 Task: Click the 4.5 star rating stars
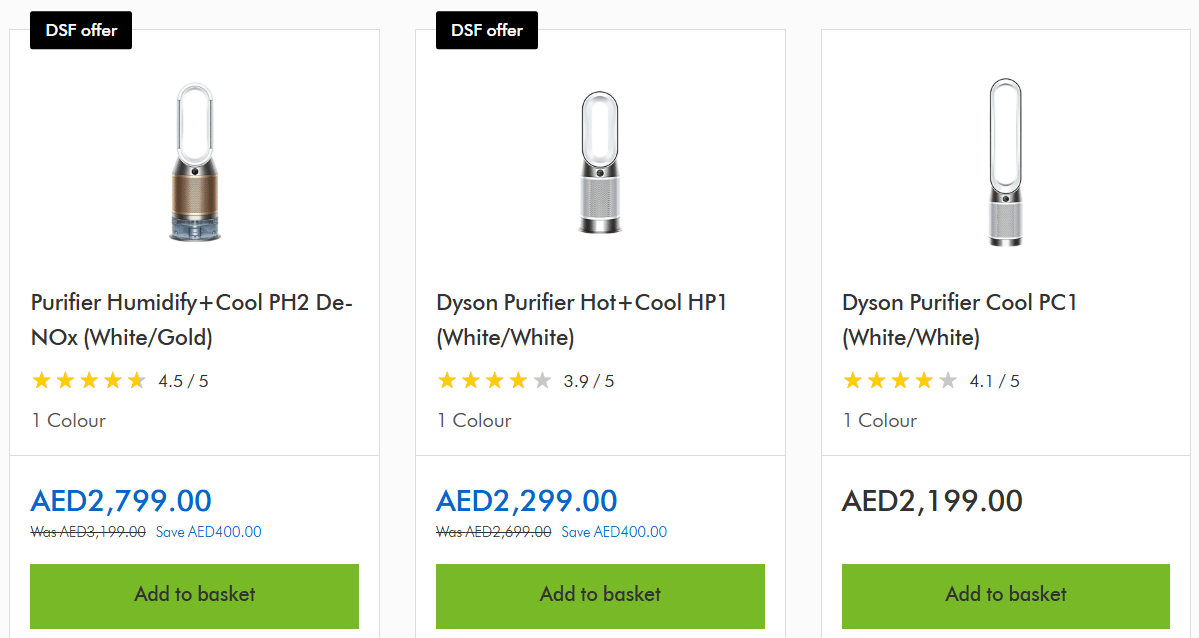click(x=89, y=381)
